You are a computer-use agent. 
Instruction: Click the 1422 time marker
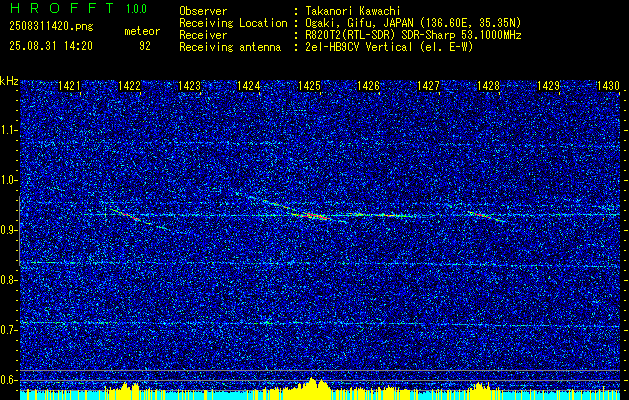[x=130, y=86]
